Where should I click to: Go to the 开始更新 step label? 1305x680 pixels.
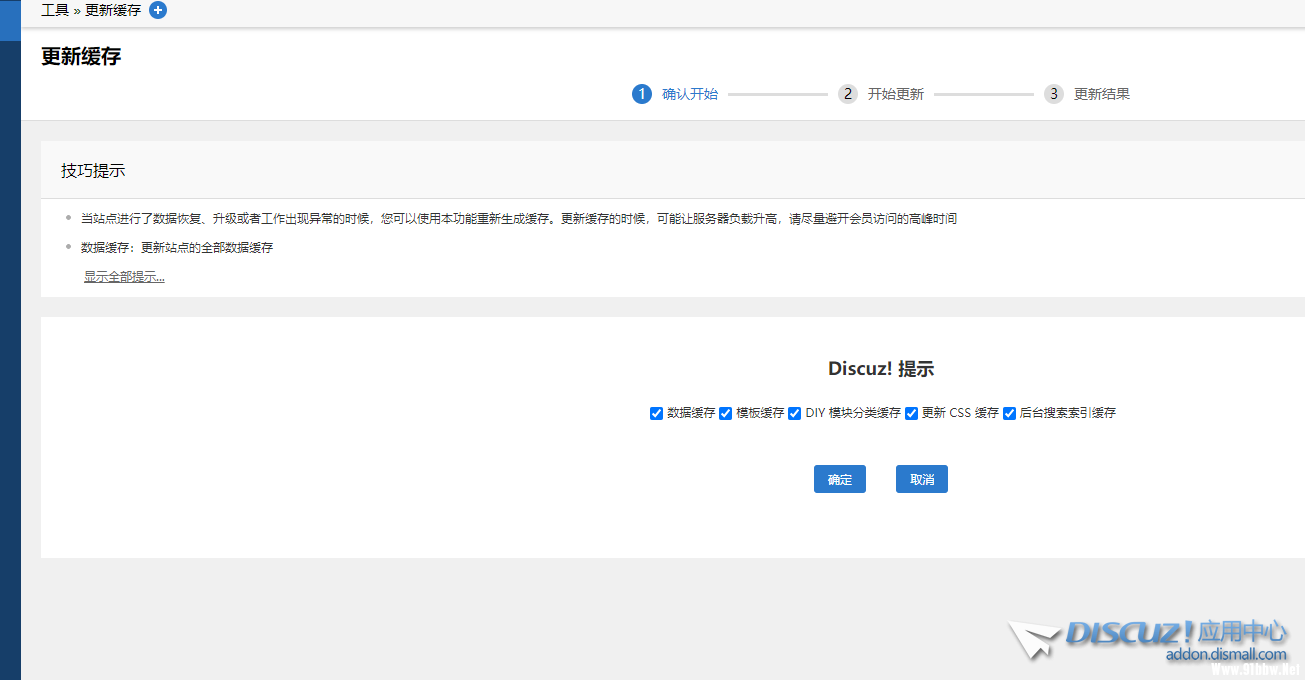[896, 94]
